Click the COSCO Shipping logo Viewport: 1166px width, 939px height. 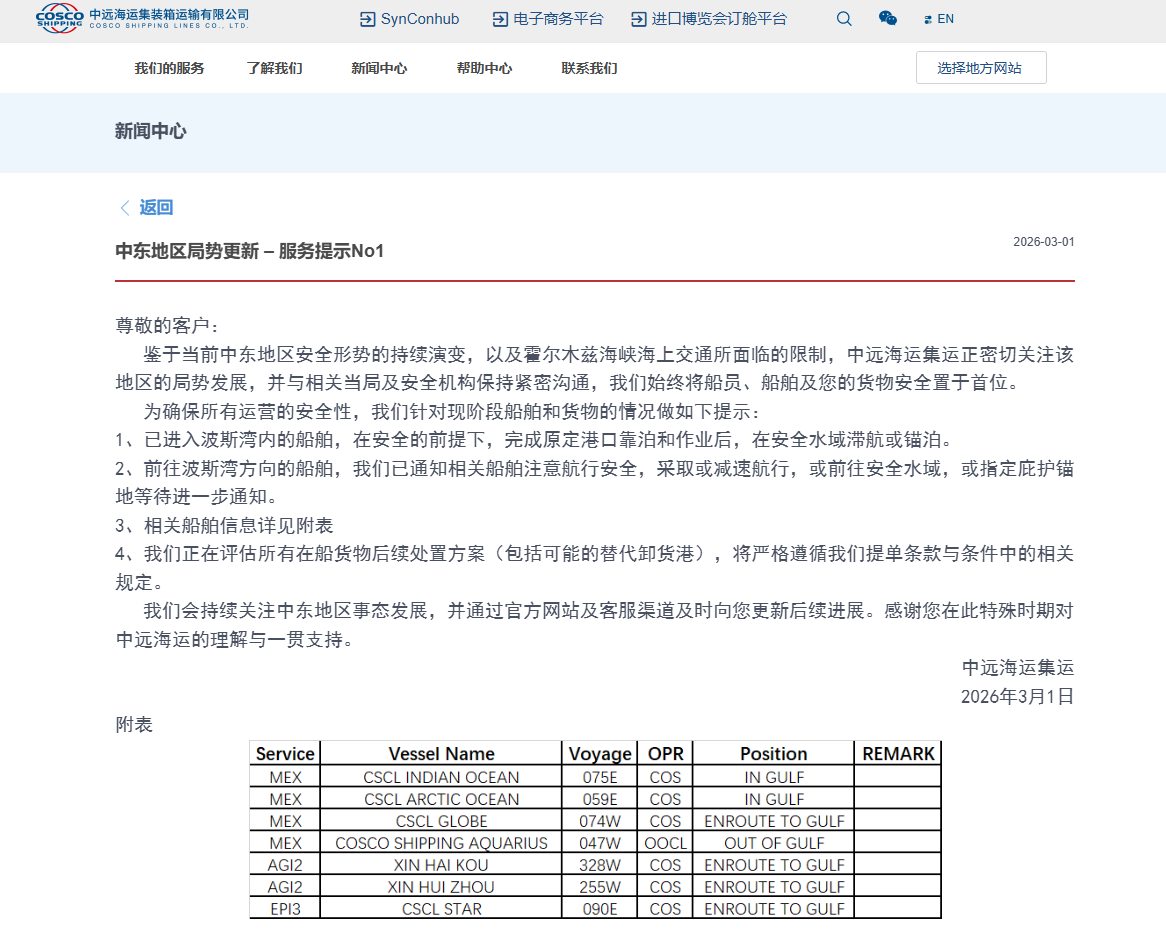[59, 18]
